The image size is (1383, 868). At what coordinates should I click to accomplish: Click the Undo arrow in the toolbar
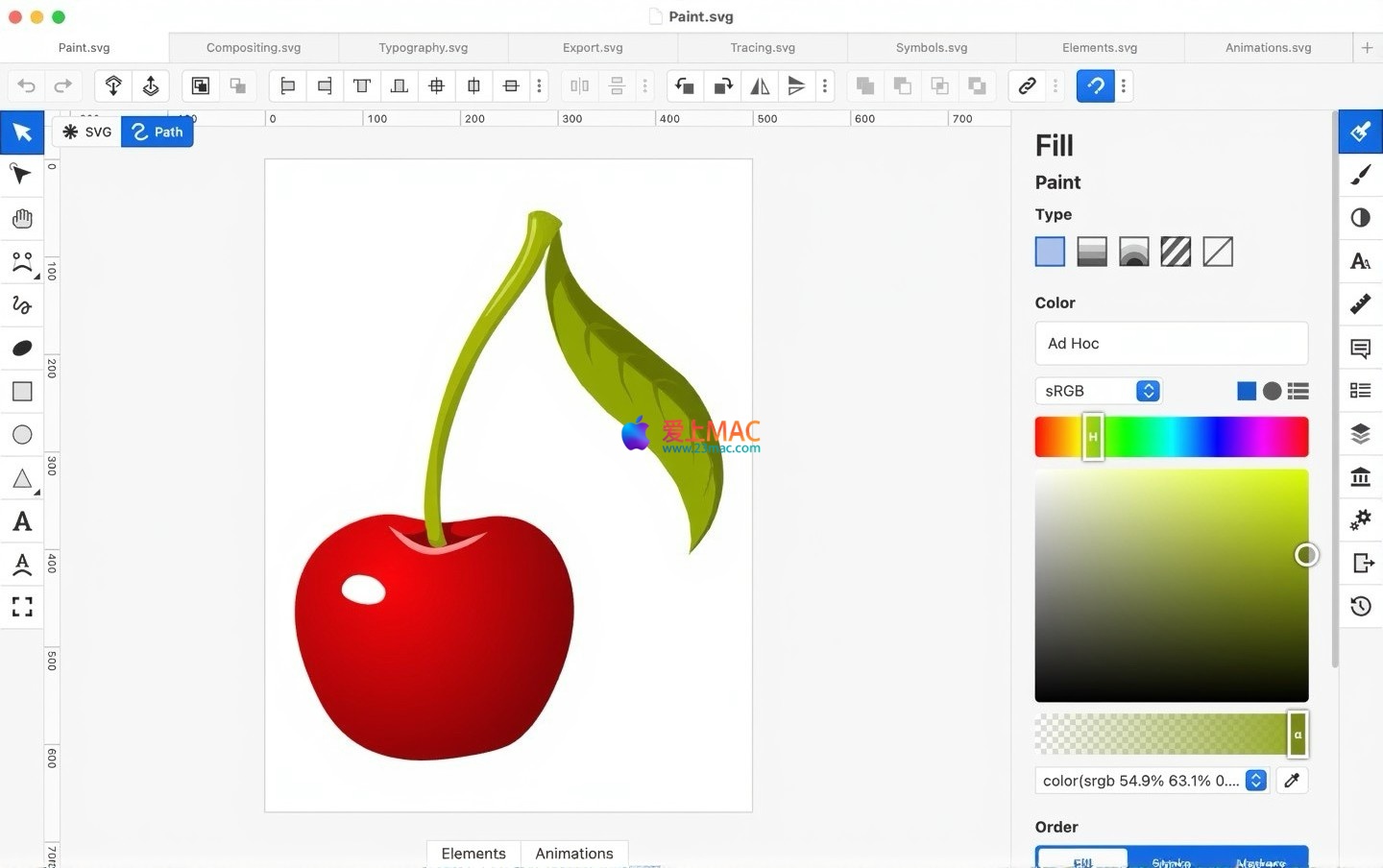27,86
